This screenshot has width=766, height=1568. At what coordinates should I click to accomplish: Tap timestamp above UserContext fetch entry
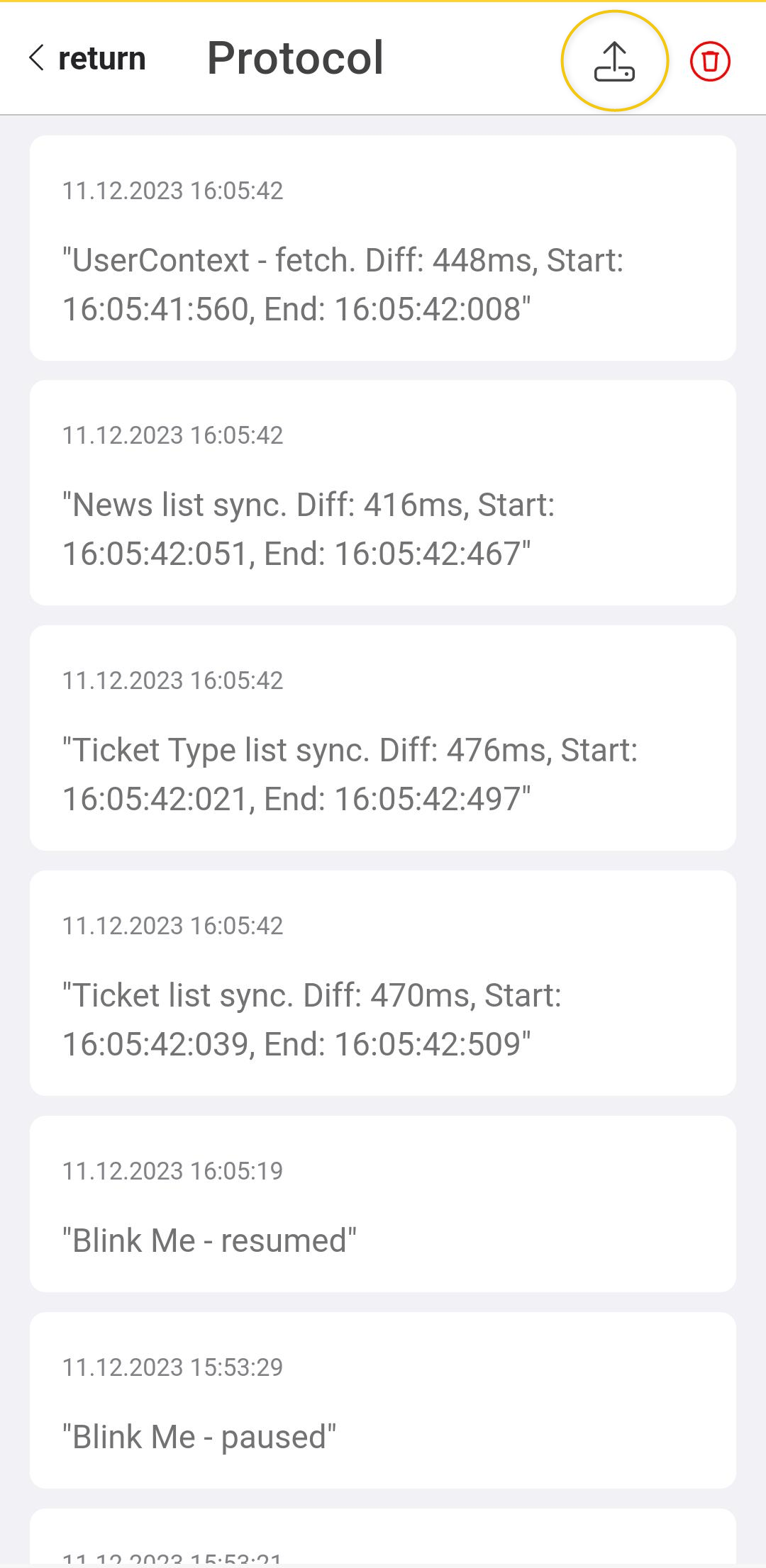click(172, 191)
